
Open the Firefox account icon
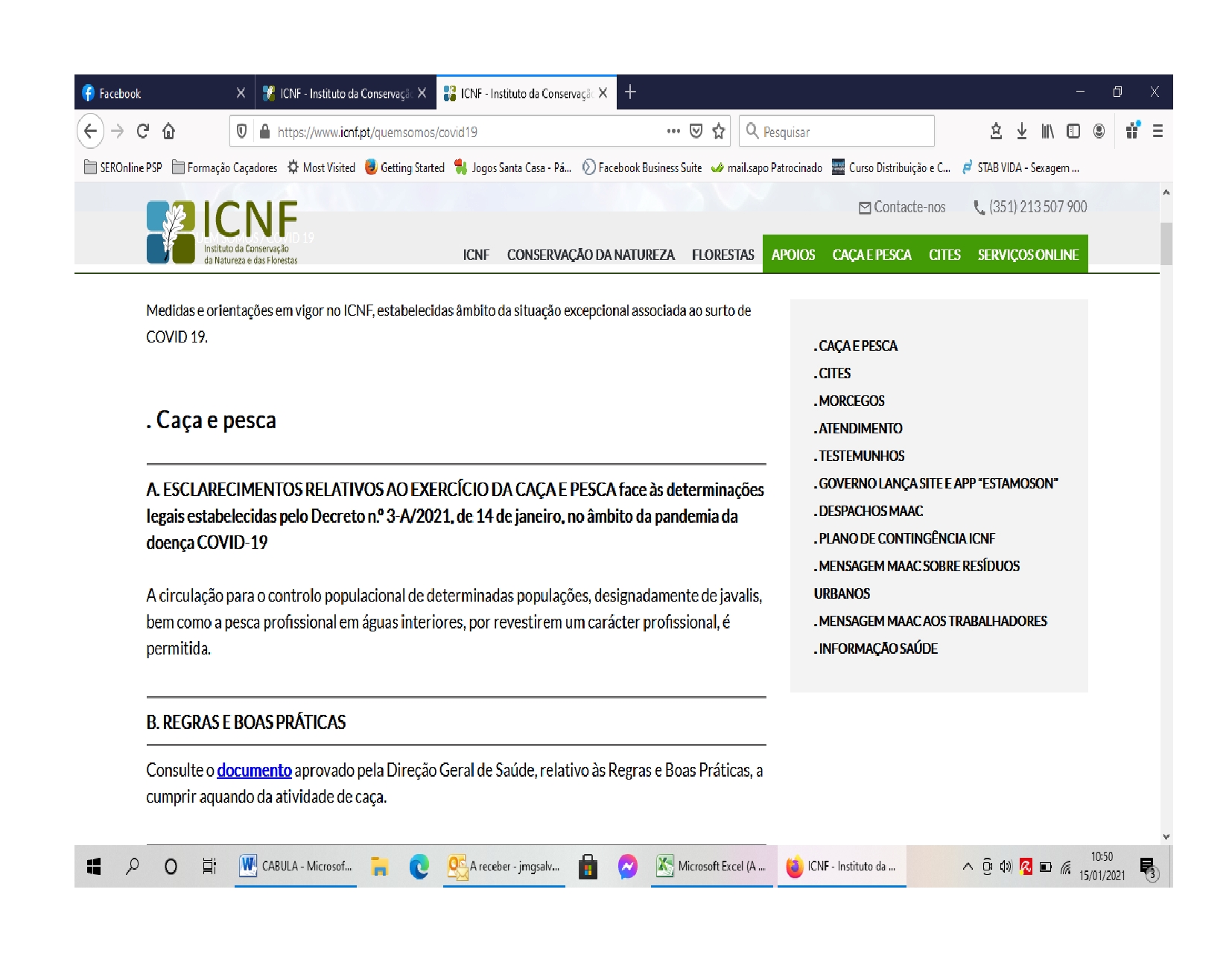[x=1099, y=132]
